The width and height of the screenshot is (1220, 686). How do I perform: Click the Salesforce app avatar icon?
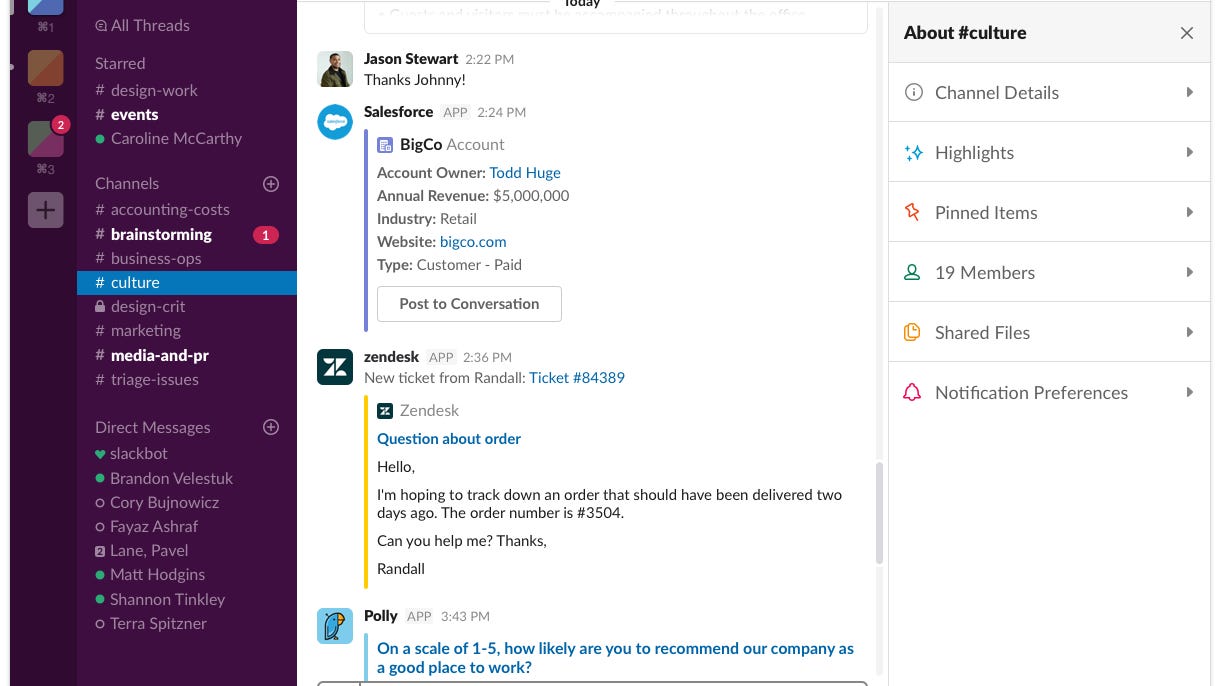335,122
